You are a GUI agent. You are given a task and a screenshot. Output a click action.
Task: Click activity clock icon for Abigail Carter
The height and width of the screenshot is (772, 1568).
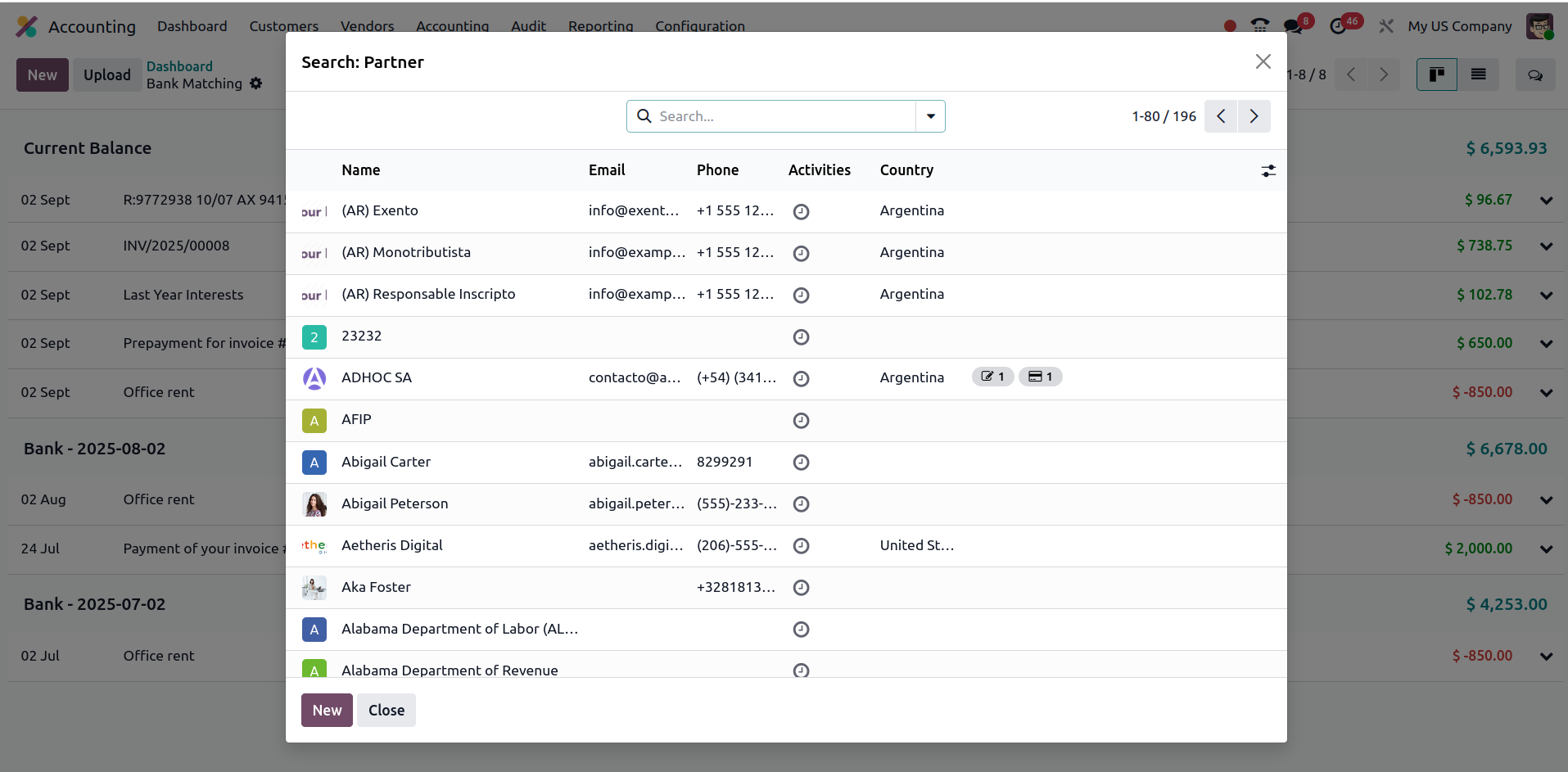[x=801, y=463]
